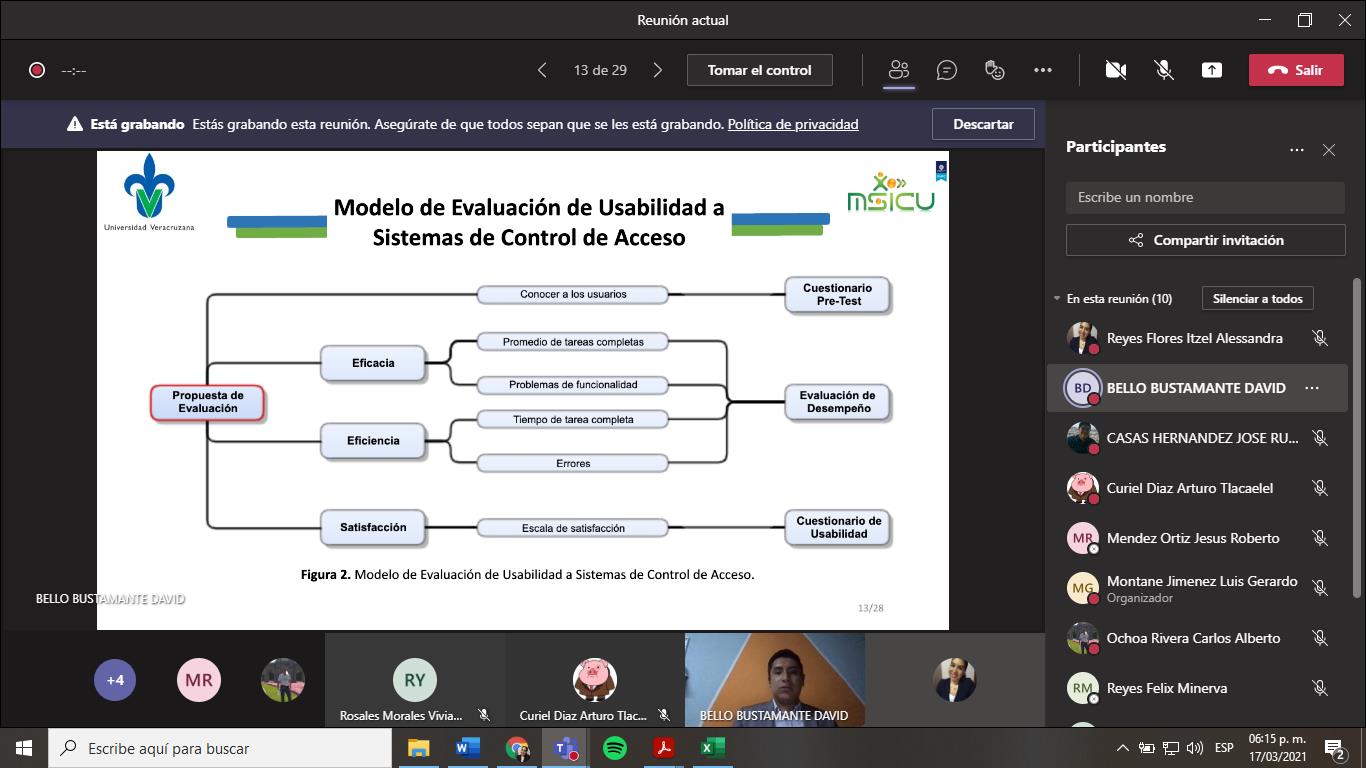The width and height of the screenshot is (1366, 768).
Task: Open Spotify from the taskbar
Action: coord(615,748)
